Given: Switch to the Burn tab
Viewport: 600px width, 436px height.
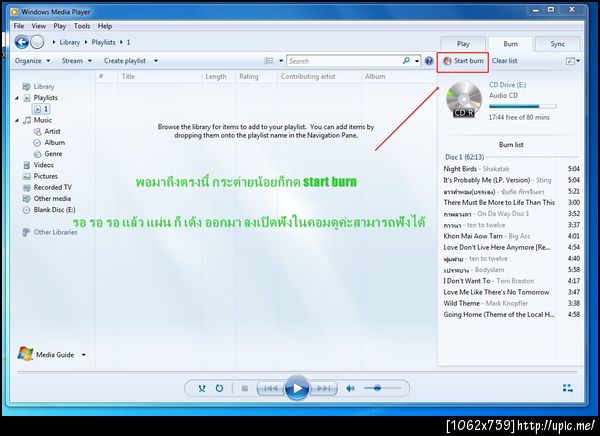Looking at the screenshot, I should coord(510,44).
